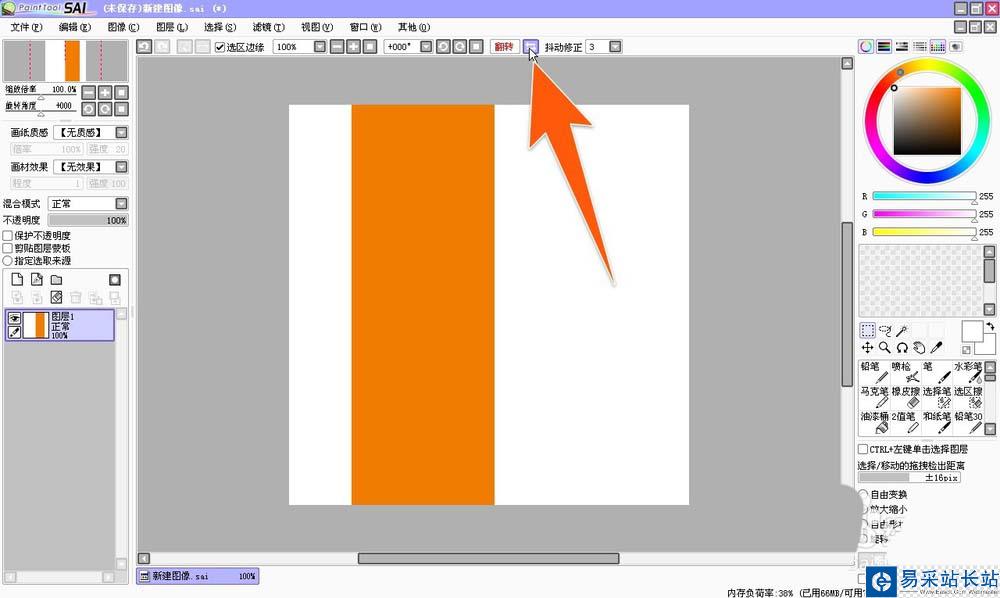The width and height of the screenshot is (1000, 598).
Task: Hide 图层1 with the eye icon
Action: [x=14, y=317]
